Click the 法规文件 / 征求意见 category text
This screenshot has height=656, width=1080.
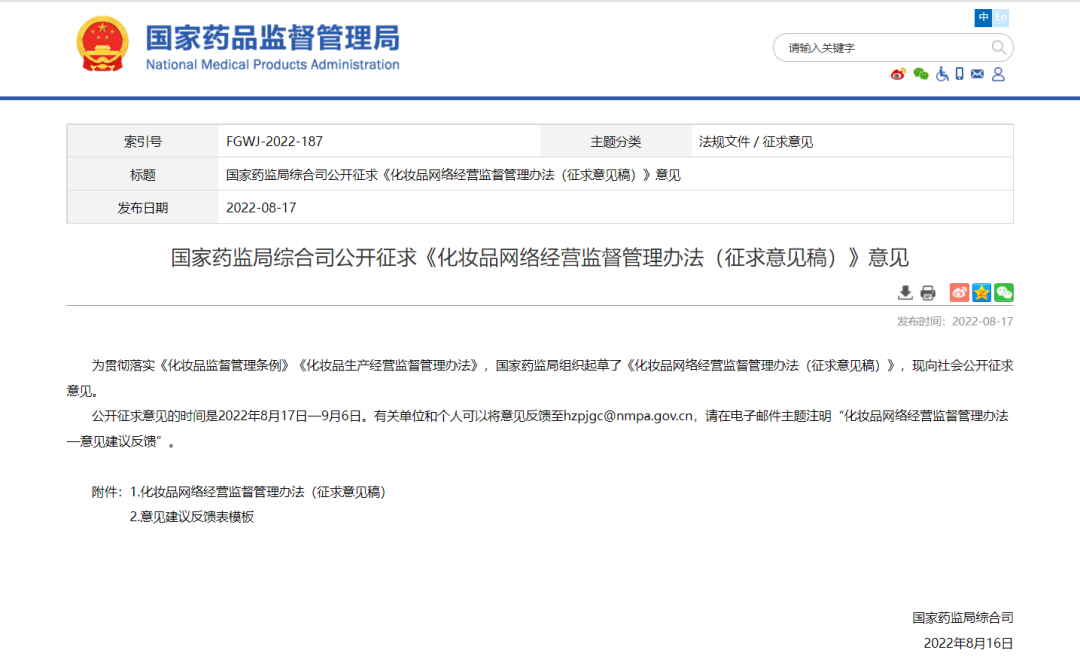click(x=755, y=142)
